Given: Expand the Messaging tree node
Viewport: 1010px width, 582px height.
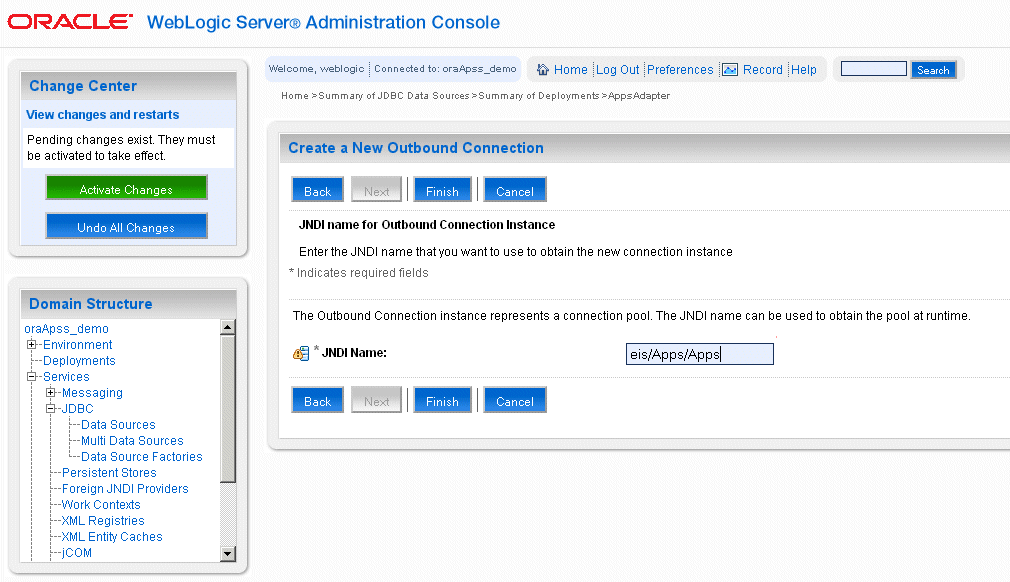Looking at the screenshot, I should (x=50, y=392).
